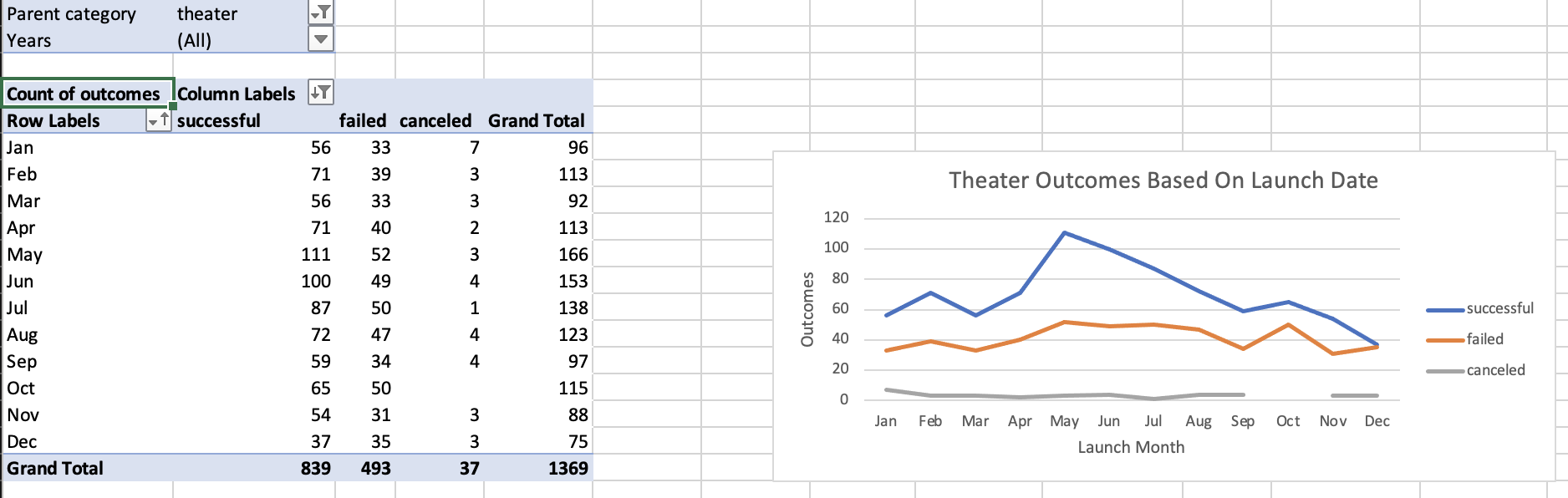1568x498 pixels.
Task: Select the Parent category label cell
Action: [88, 13]
